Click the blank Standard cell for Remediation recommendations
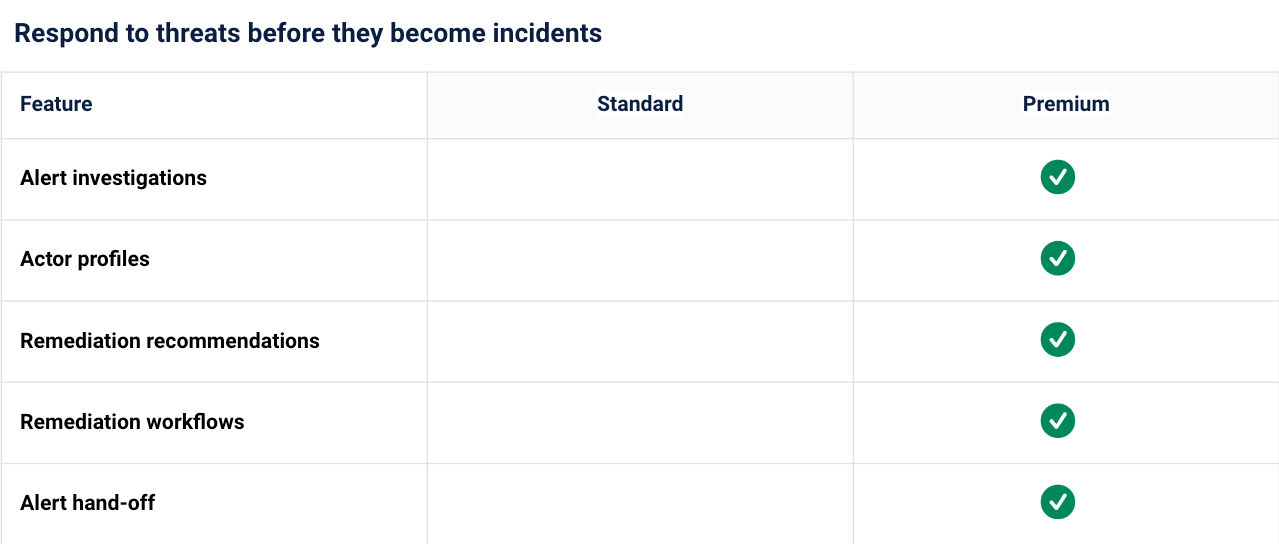The image size is (1279, 544). coord(640,341)
